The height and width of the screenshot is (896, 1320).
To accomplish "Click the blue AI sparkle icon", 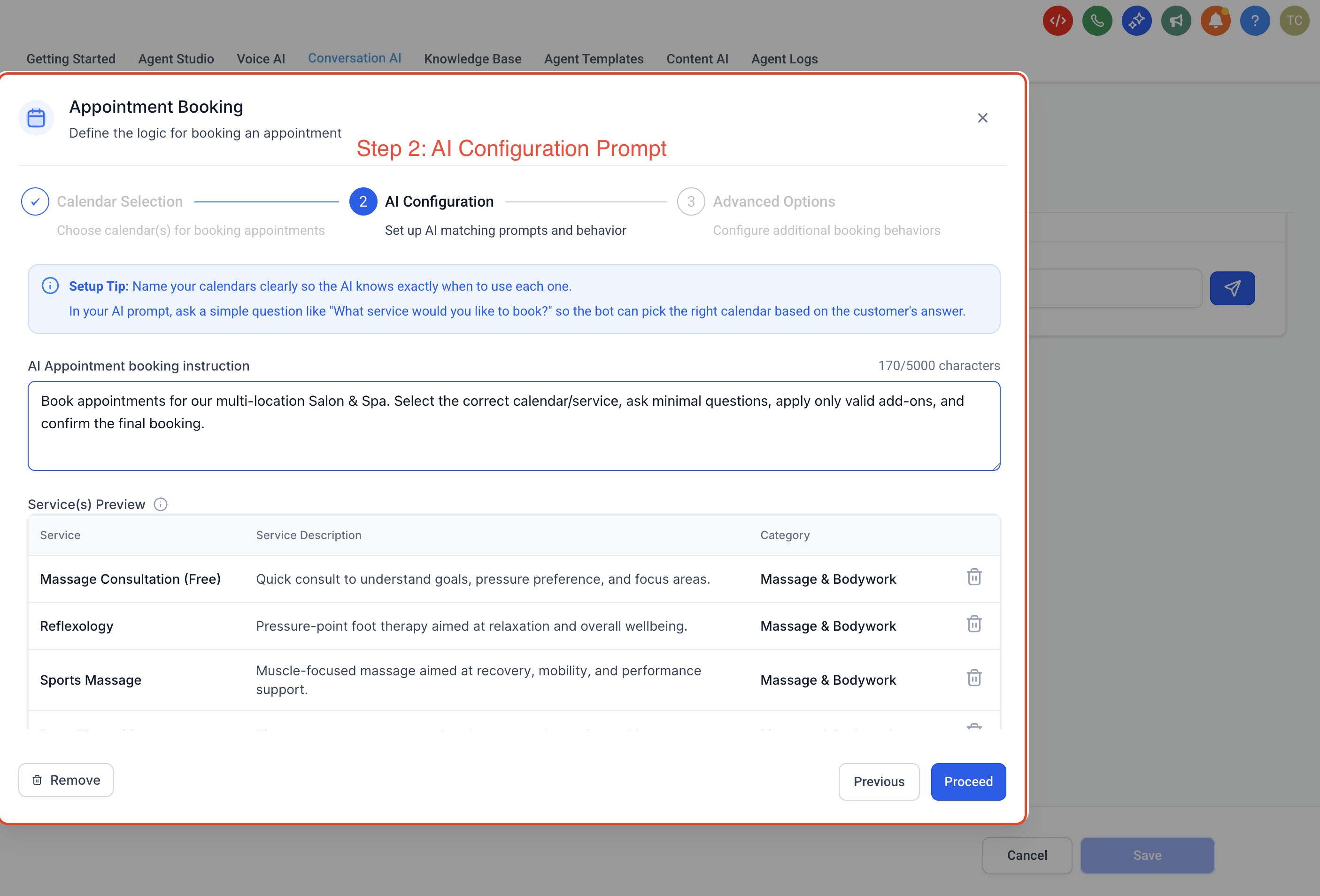I will click(1136, 21).
